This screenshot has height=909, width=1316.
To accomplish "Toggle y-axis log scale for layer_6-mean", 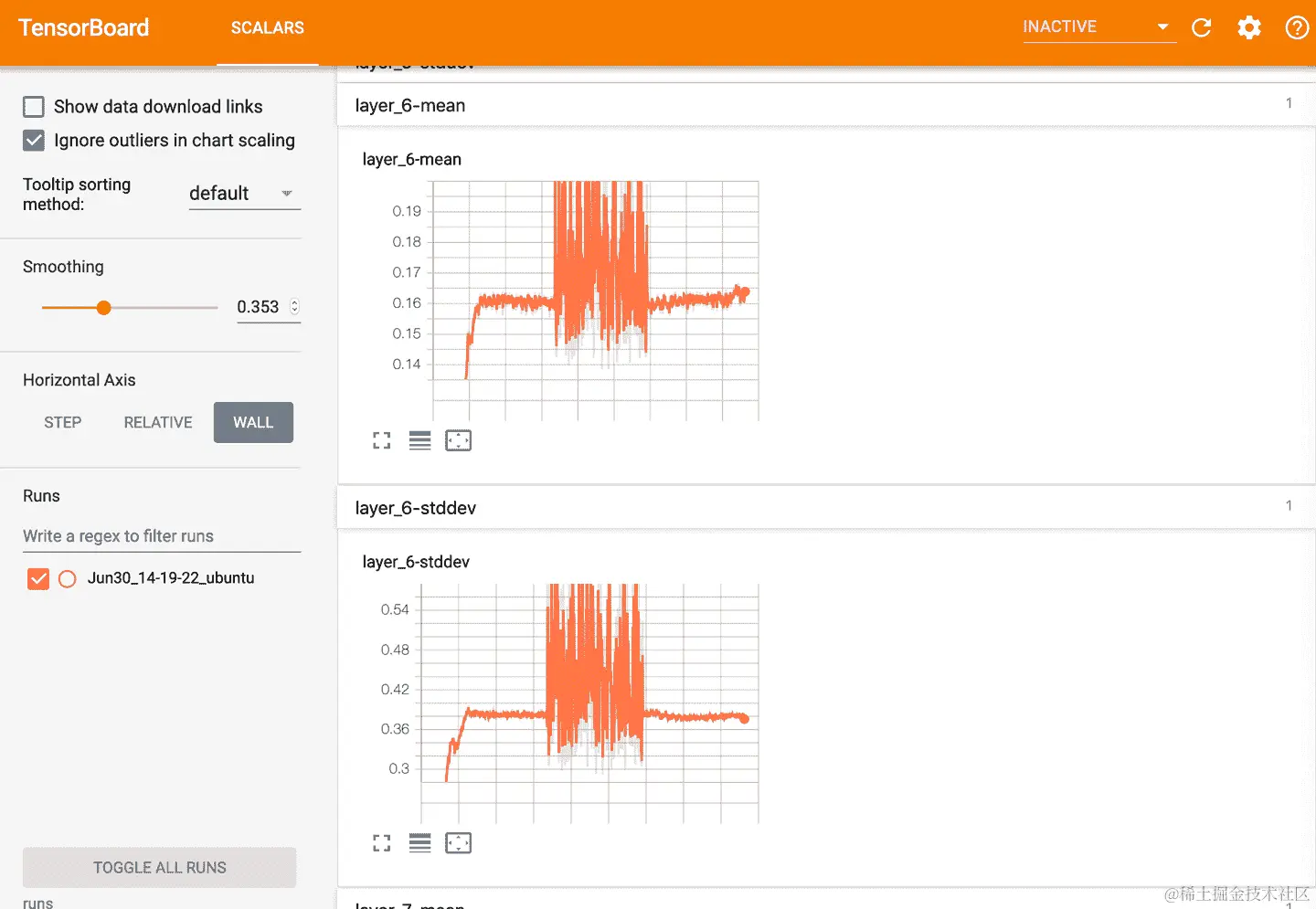I will coord(419,440).
